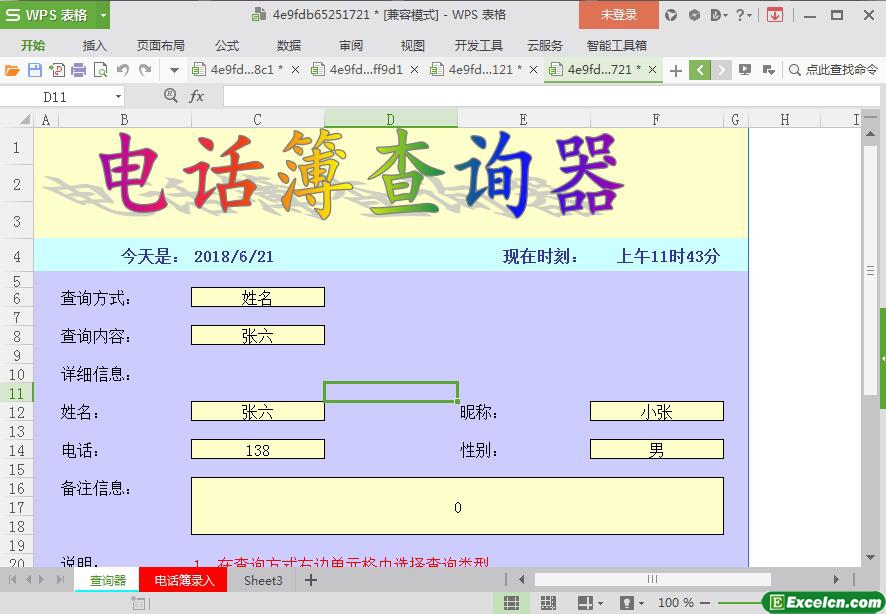Viewport: 886px width, 614px height.
Task: Click the 查询内容 cell containing 张六
Action: click(257, 336)
